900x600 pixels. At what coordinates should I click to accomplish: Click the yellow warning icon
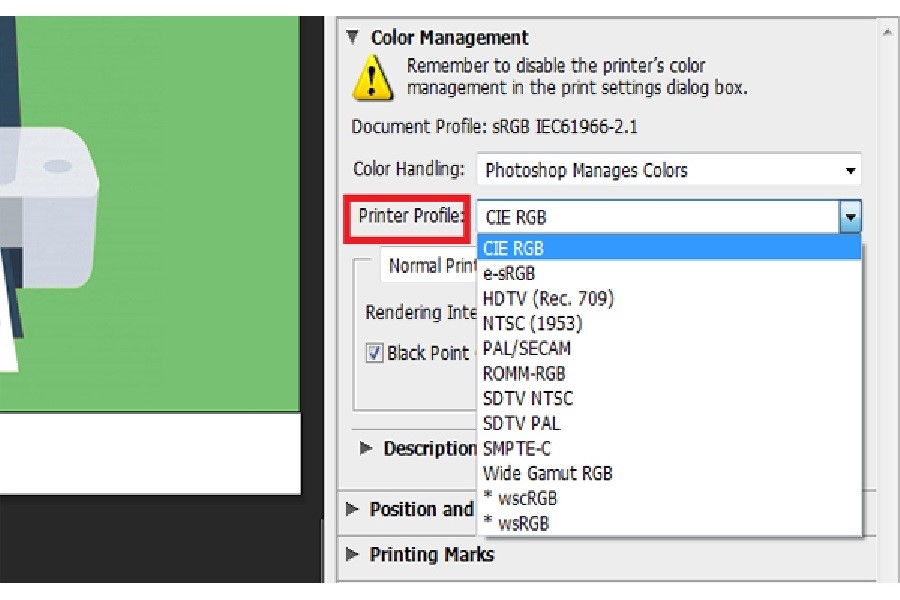point(372,77)
